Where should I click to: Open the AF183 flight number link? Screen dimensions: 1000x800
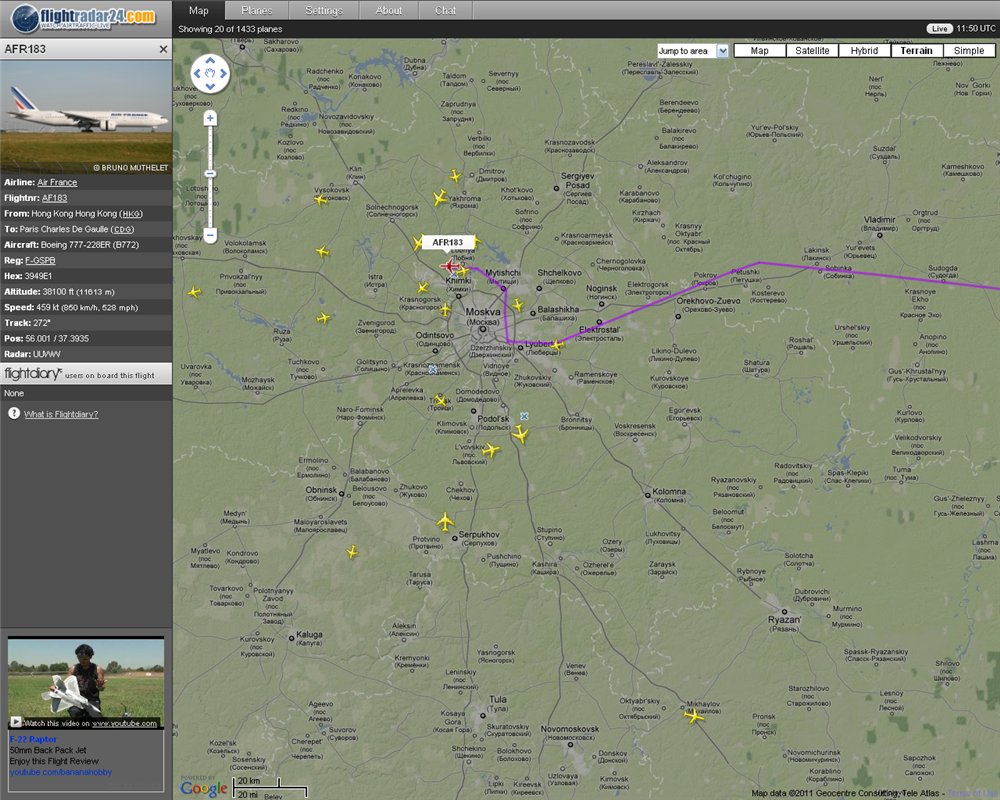(54, 198)
